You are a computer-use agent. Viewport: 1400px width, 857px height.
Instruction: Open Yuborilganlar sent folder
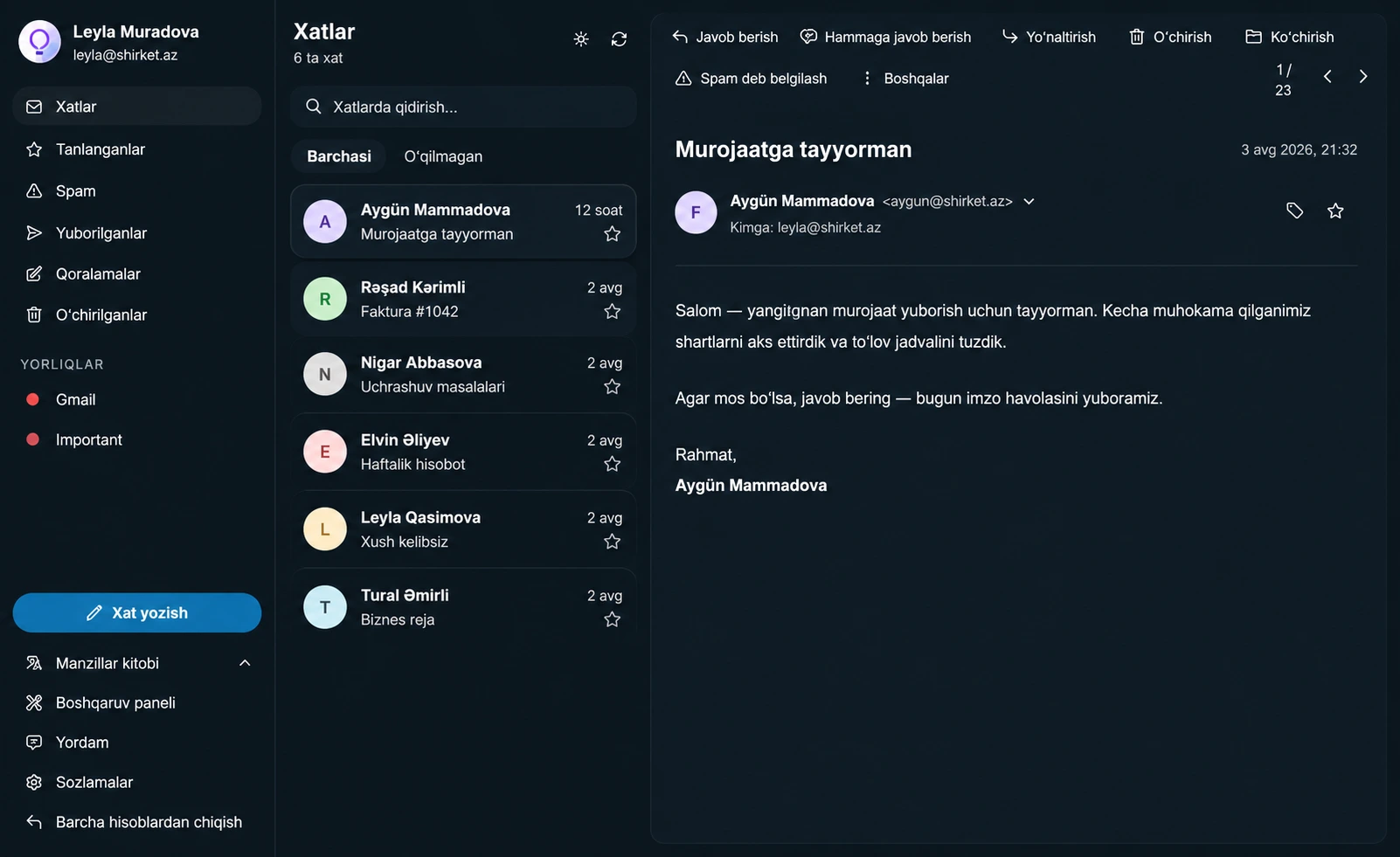pyautogui.click(x=137, y=233)
